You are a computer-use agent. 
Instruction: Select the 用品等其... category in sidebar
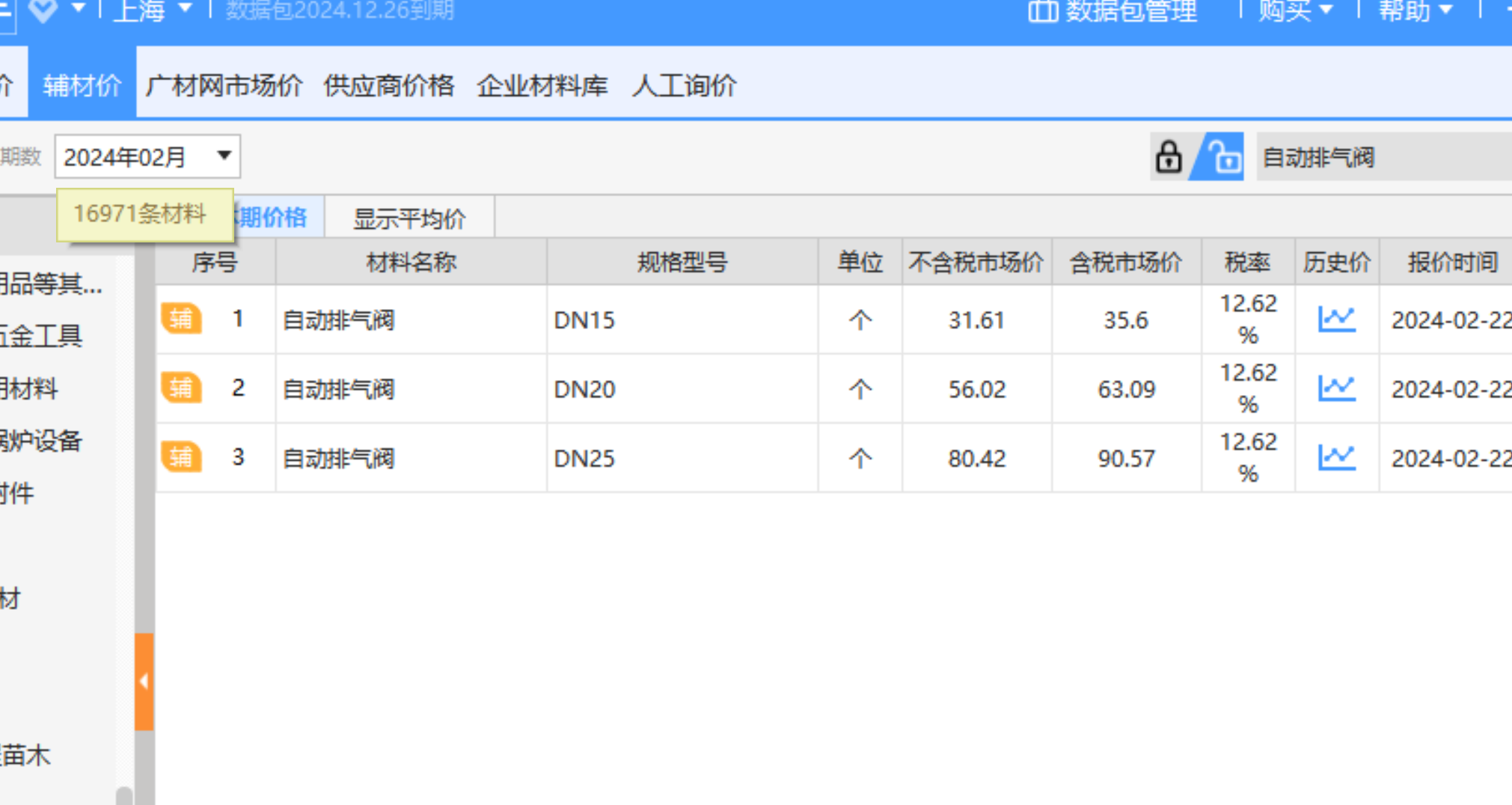pyautogui.click(x=51, y=284)
